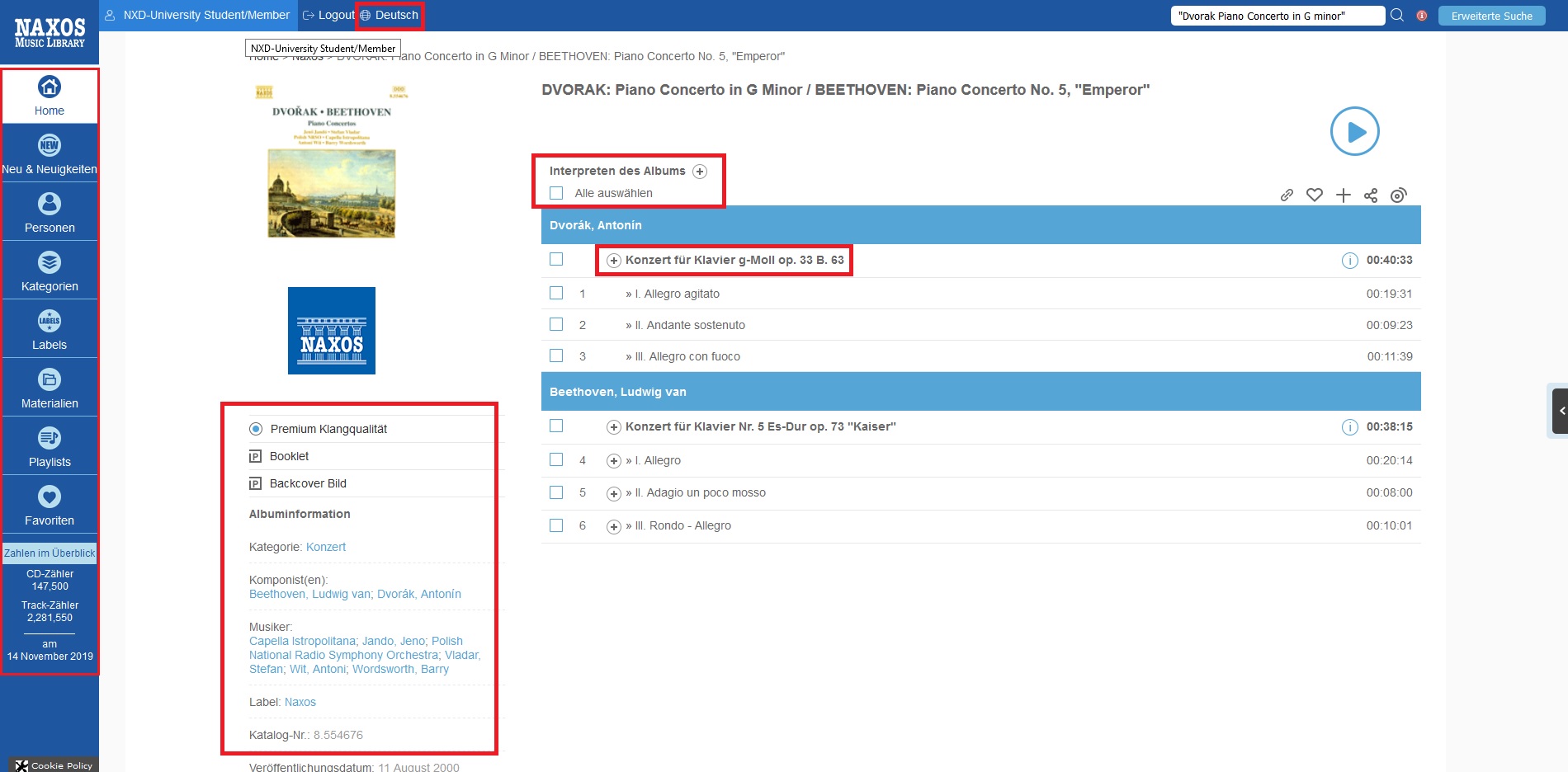Click the plus add-to-playlist icon
The height and width of the screenshot is (772, 1568).
tap(1344, 195)
